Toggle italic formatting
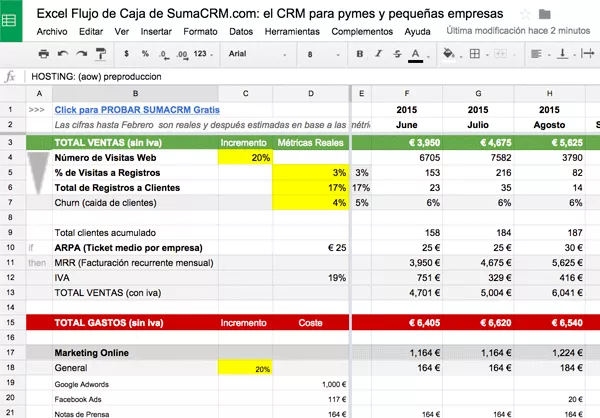Screen dimensions: 600x418 [x=378, y=54]
